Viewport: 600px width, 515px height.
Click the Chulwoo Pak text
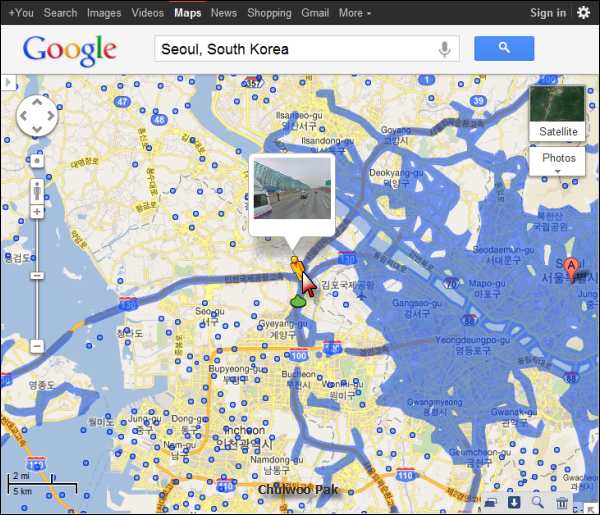(x=298, y=489)
